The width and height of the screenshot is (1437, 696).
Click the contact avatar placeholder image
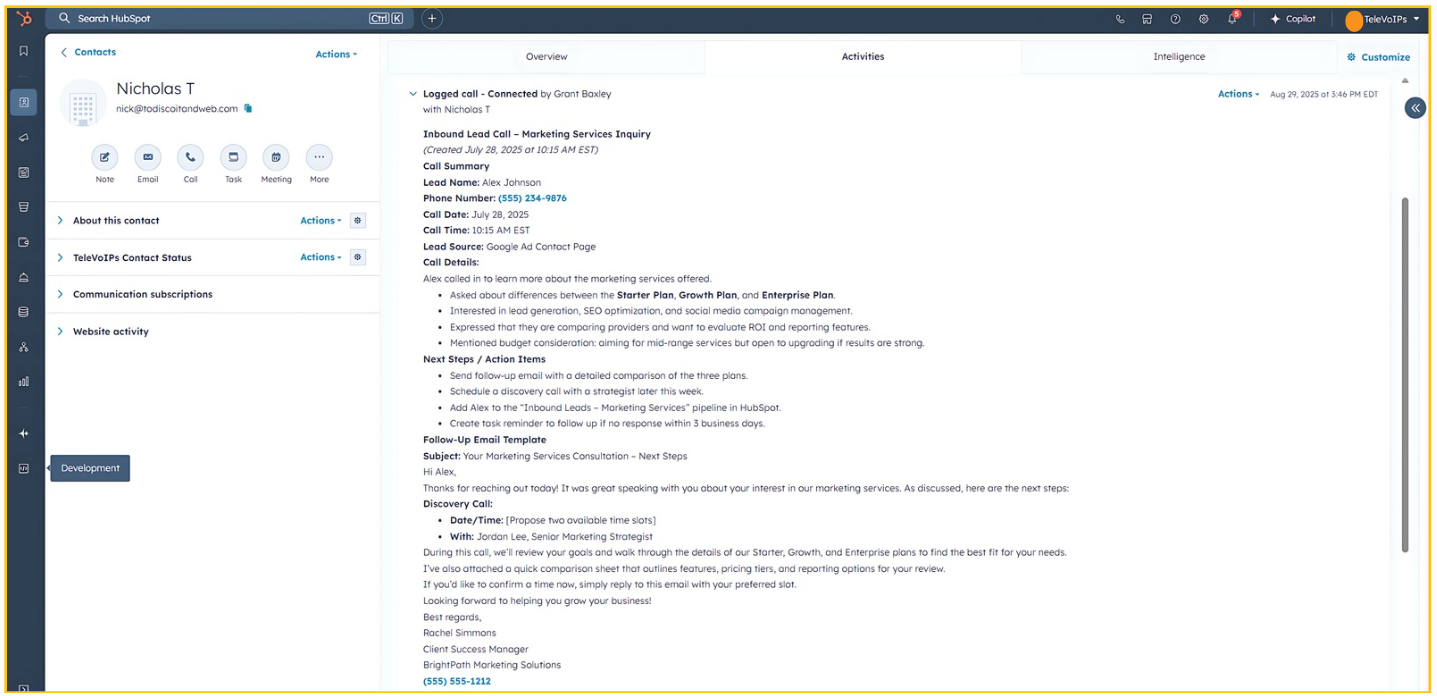83,103
